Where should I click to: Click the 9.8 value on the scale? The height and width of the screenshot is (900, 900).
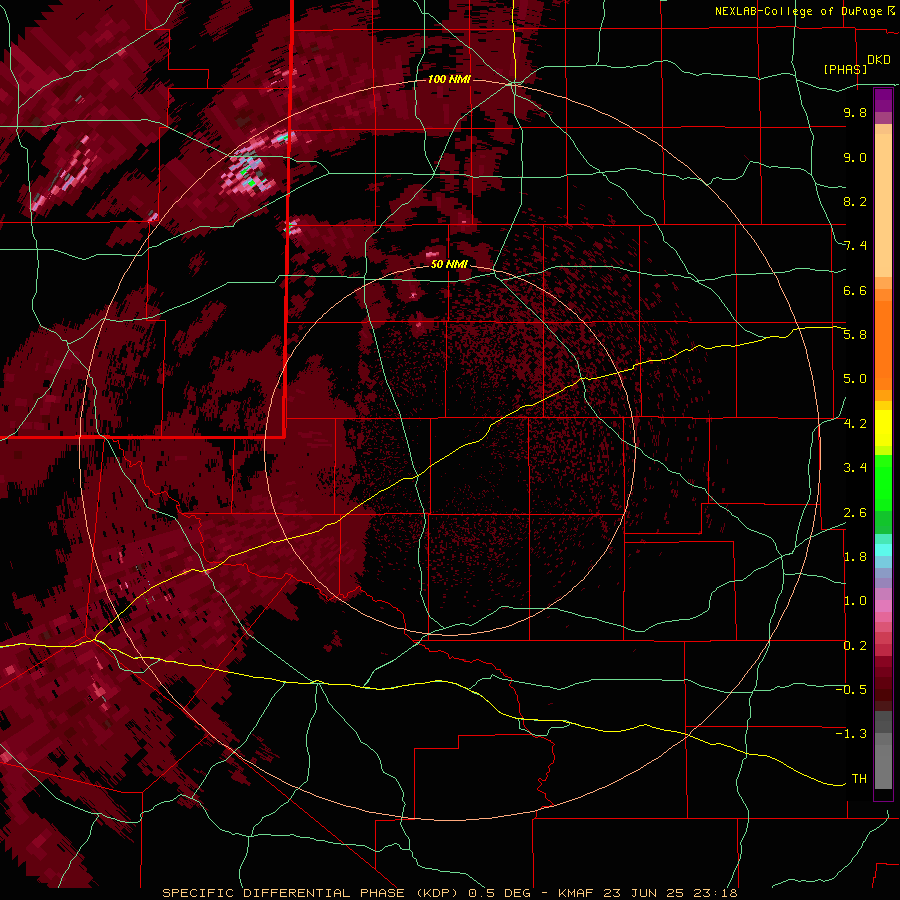click(x=855, y=112)
